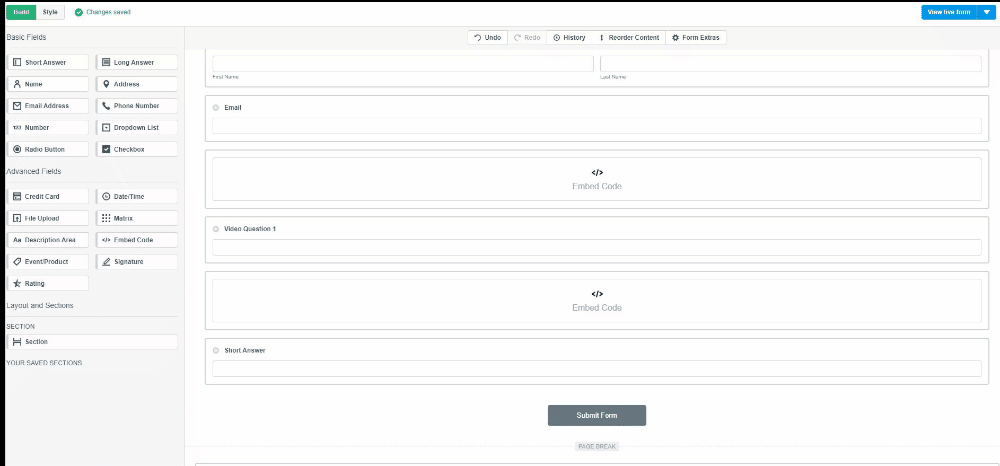Click the Submit Form button

[597, 415]
